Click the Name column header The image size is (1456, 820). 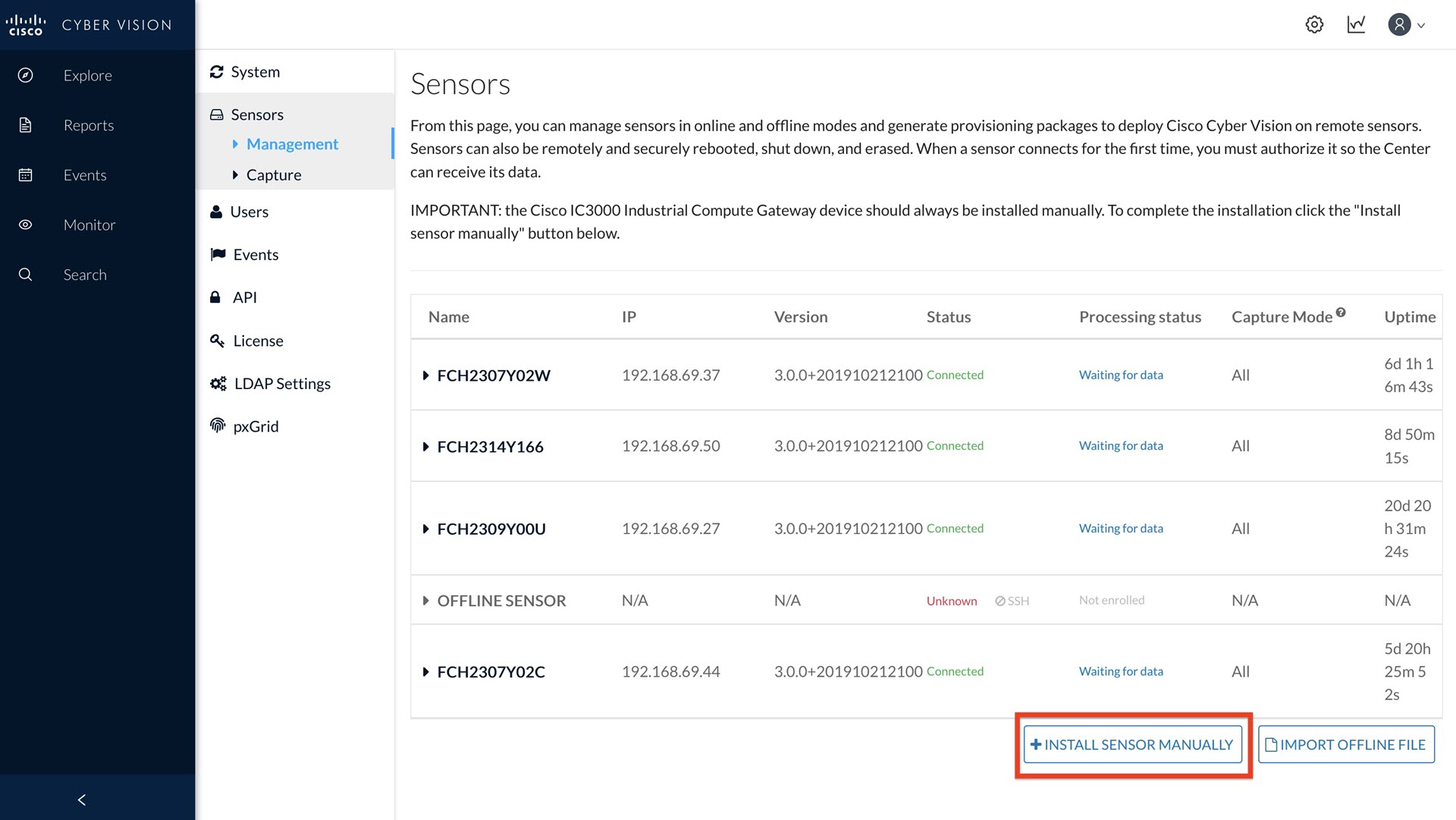(x=449, y=317)
